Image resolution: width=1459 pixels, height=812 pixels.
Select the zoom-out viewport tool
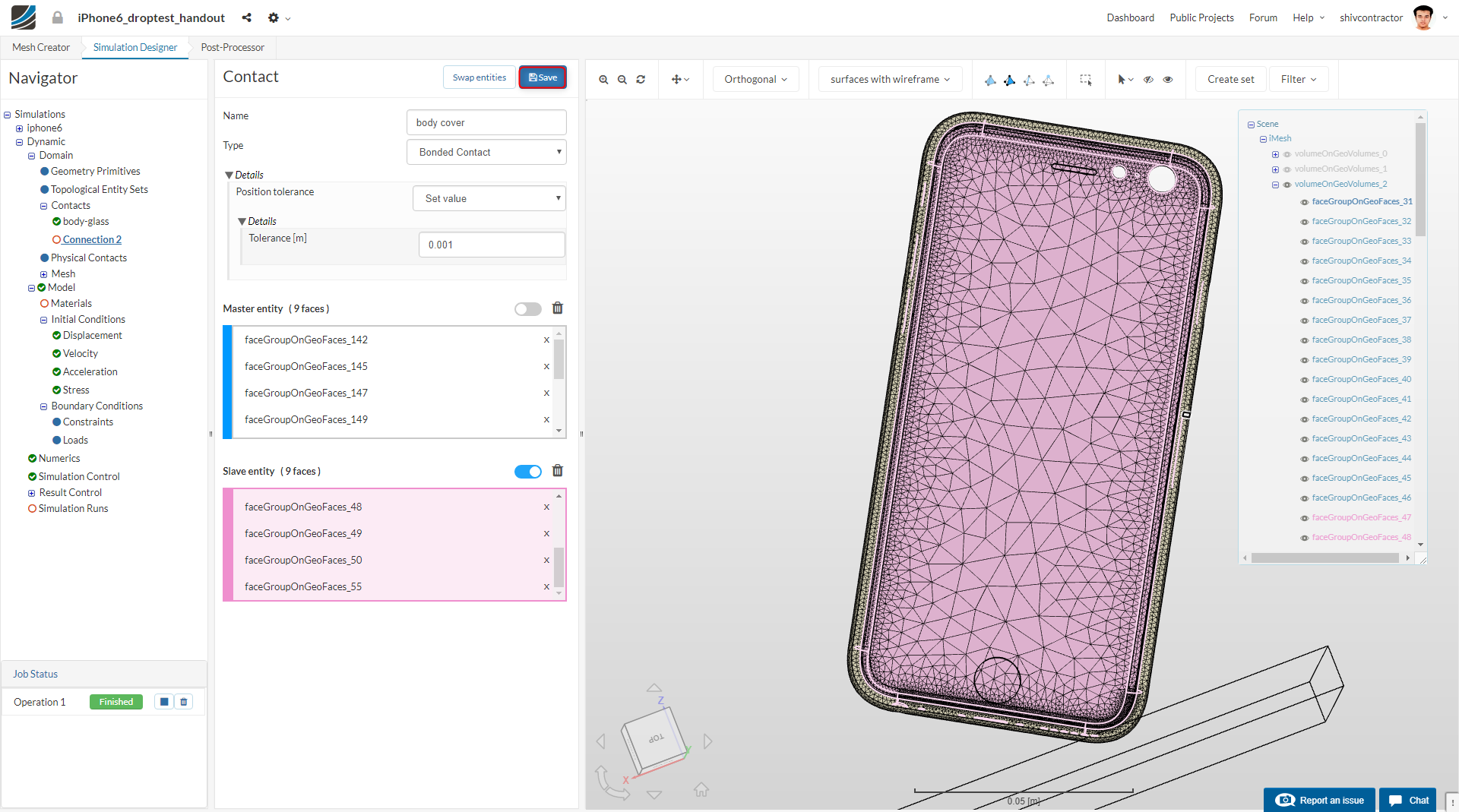click(622, 79)
